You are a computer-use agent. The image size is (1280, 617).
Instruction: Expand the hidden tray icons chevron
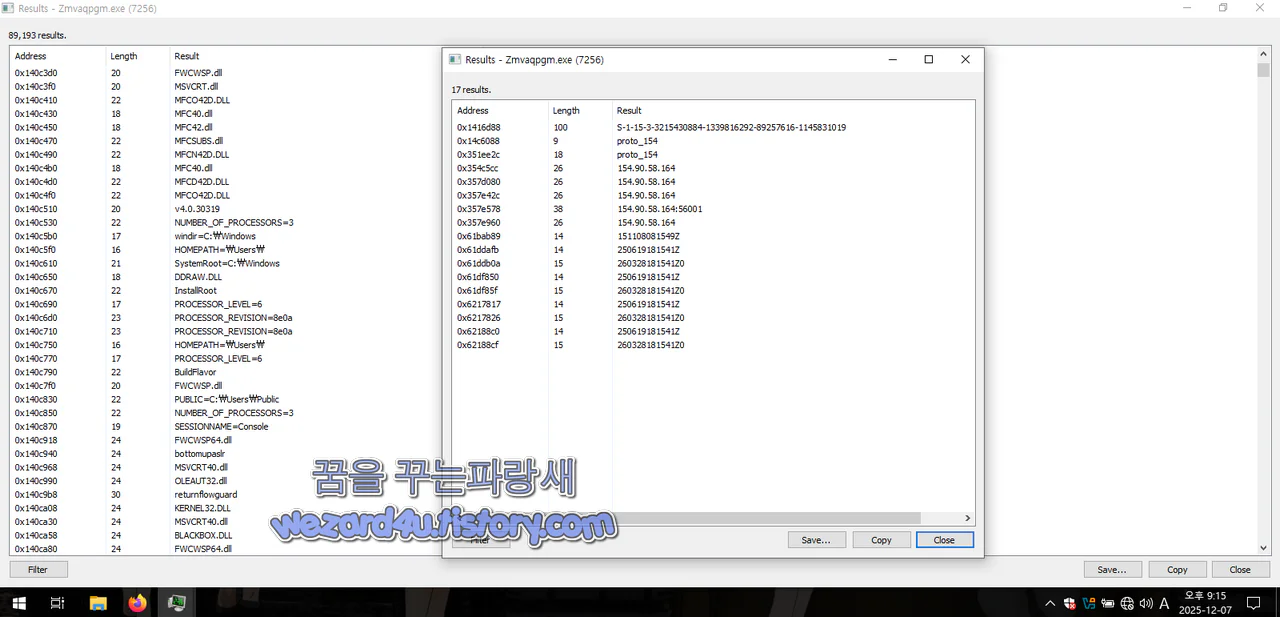pos(1049,603)
